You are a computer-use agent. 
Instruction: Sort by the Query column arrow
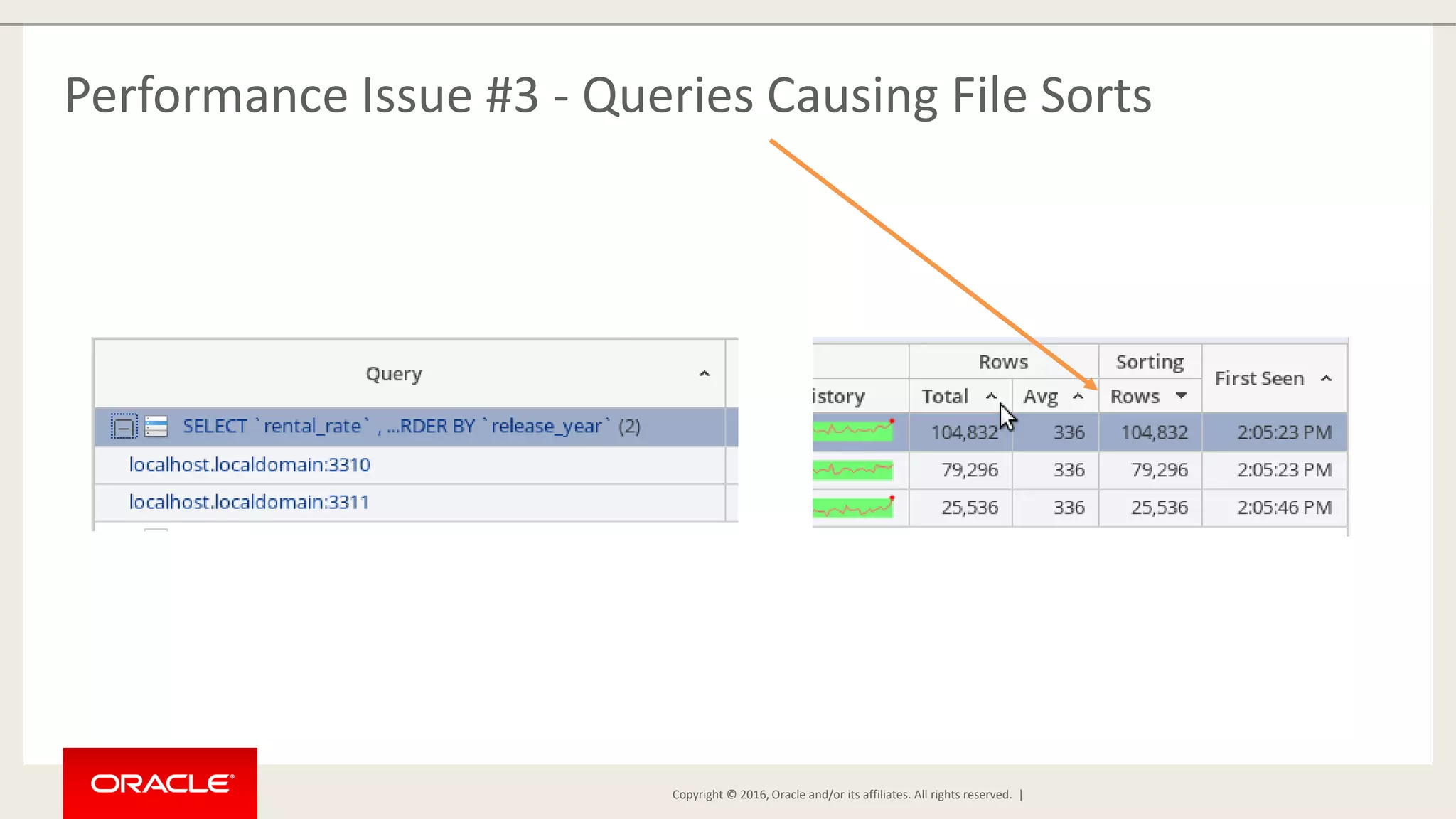click(705, 374)
